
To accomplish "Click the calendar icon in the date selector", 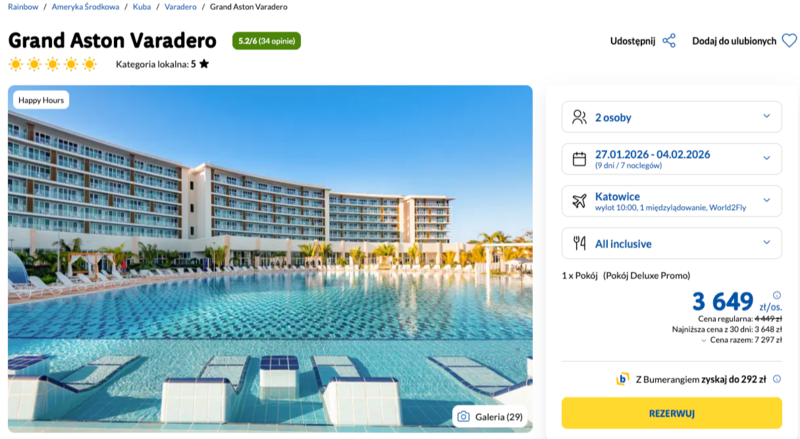I will coord(579,159).
